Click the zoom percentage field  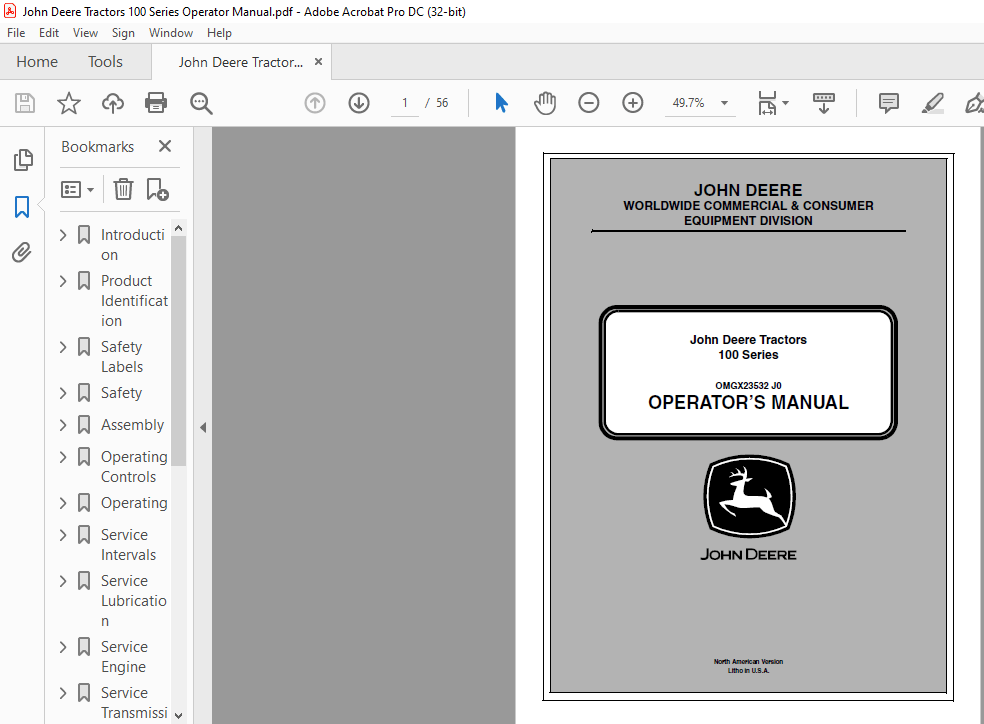tap(688, 103)
